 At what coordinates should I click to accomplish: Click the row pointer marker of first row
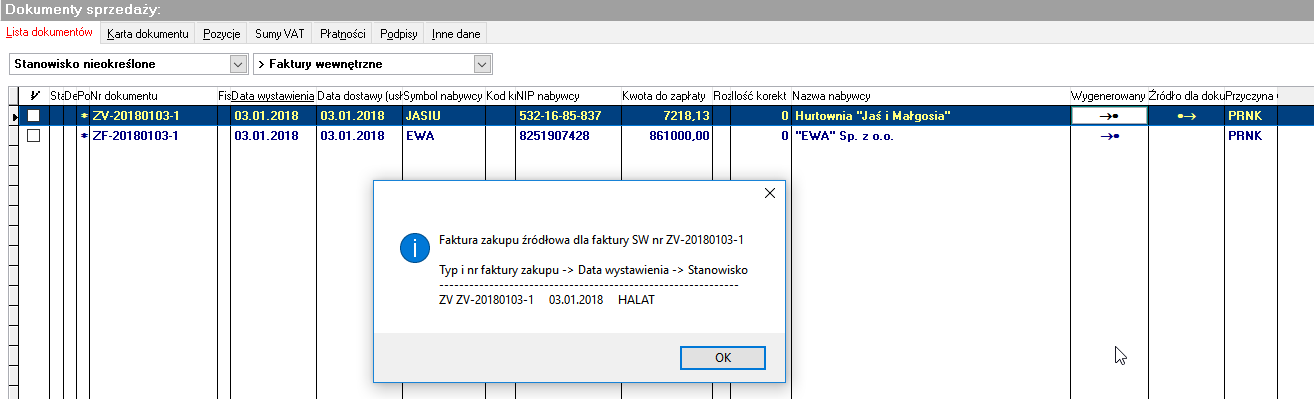tap(14, 117)
